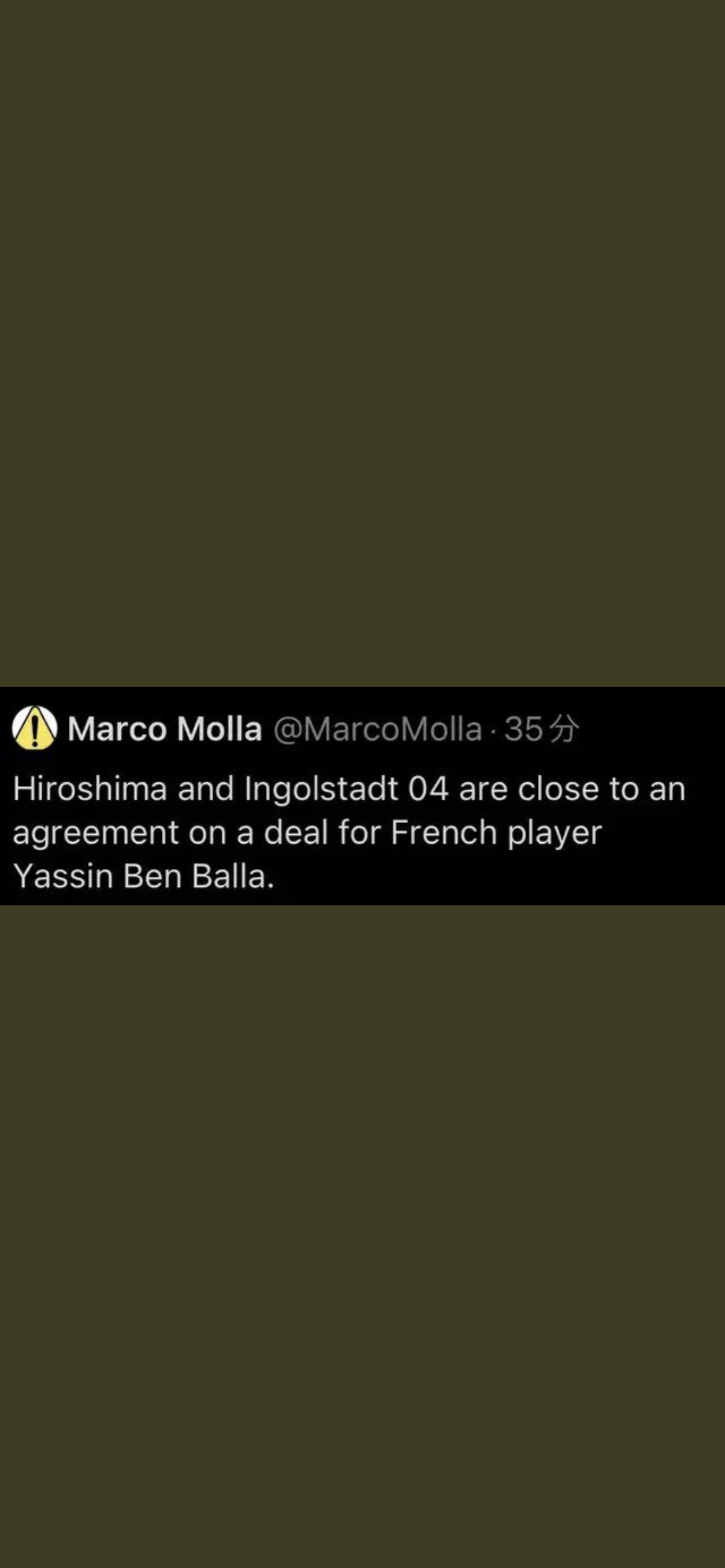Image resolution: width=725 pixels, height=1568 pixels.
Task: Click the exclamation mark inside the avatar
Action: [35, 730]
